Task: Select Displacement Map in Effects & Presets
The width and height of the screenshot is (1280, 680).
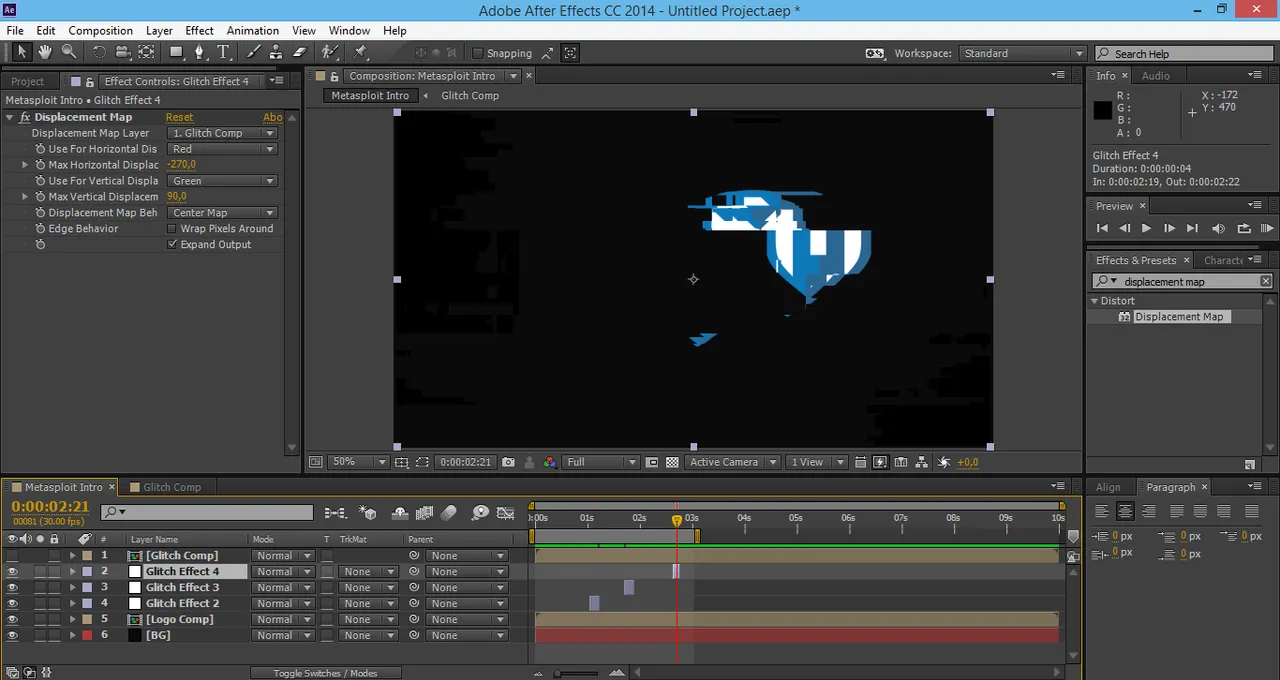Action: point(1178,317)
